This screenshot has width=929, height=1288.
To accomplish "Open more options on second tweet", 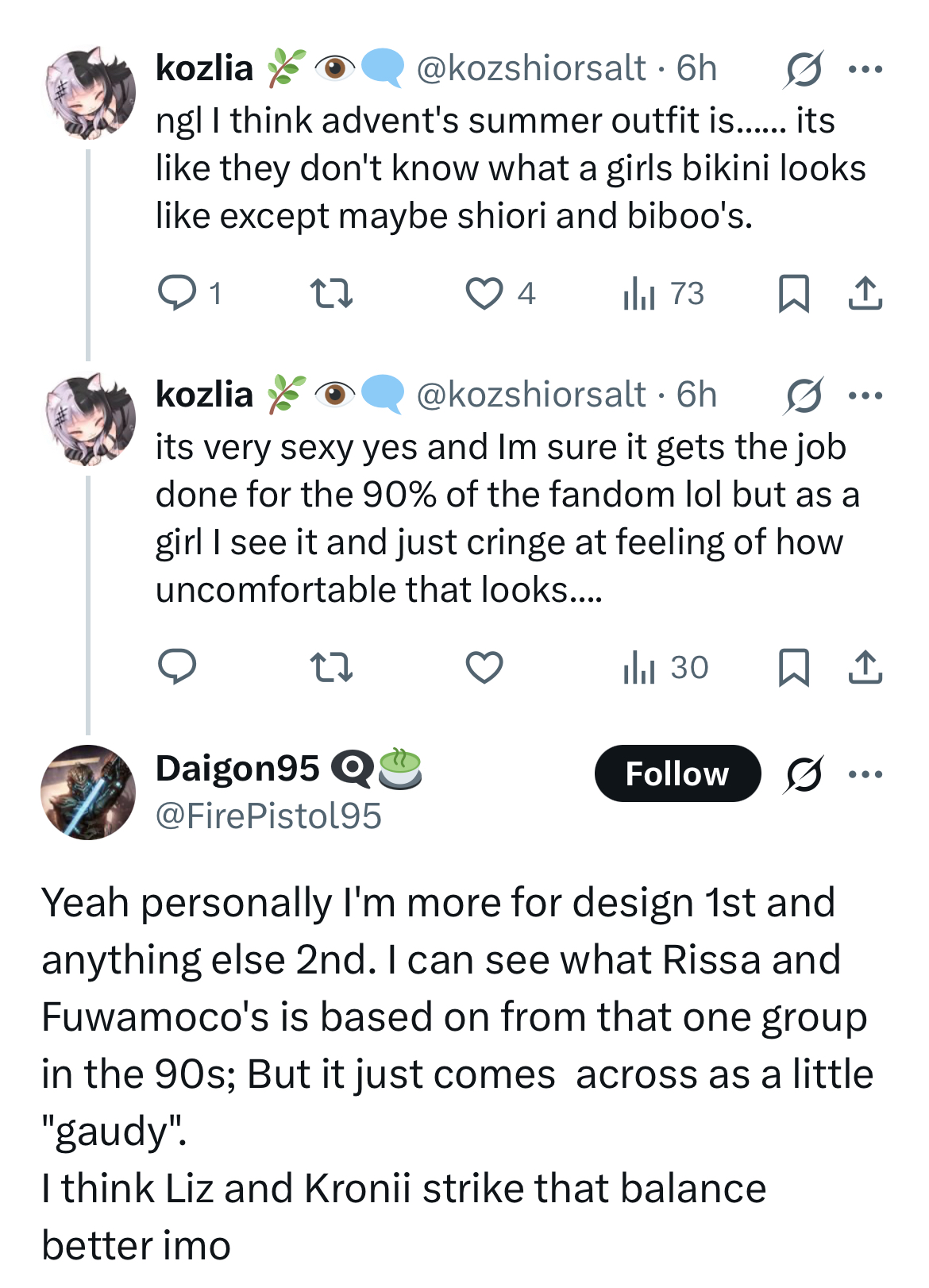I will [x=865, y=395].
